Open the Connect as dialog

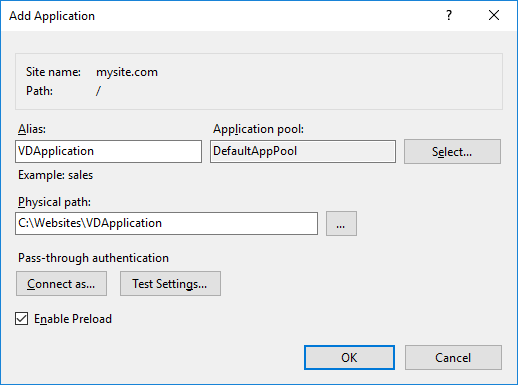click(61, 284)
